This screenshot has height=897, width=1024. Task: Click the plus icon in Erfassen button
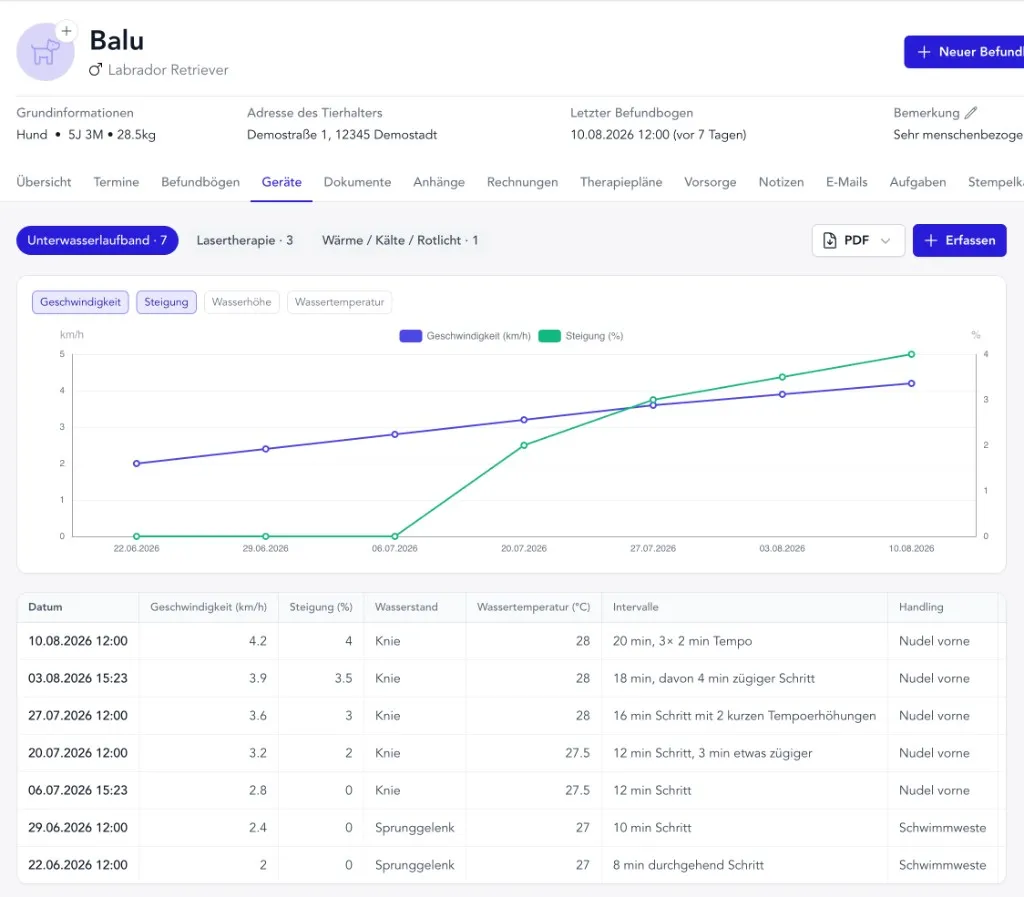pos(931,240)
